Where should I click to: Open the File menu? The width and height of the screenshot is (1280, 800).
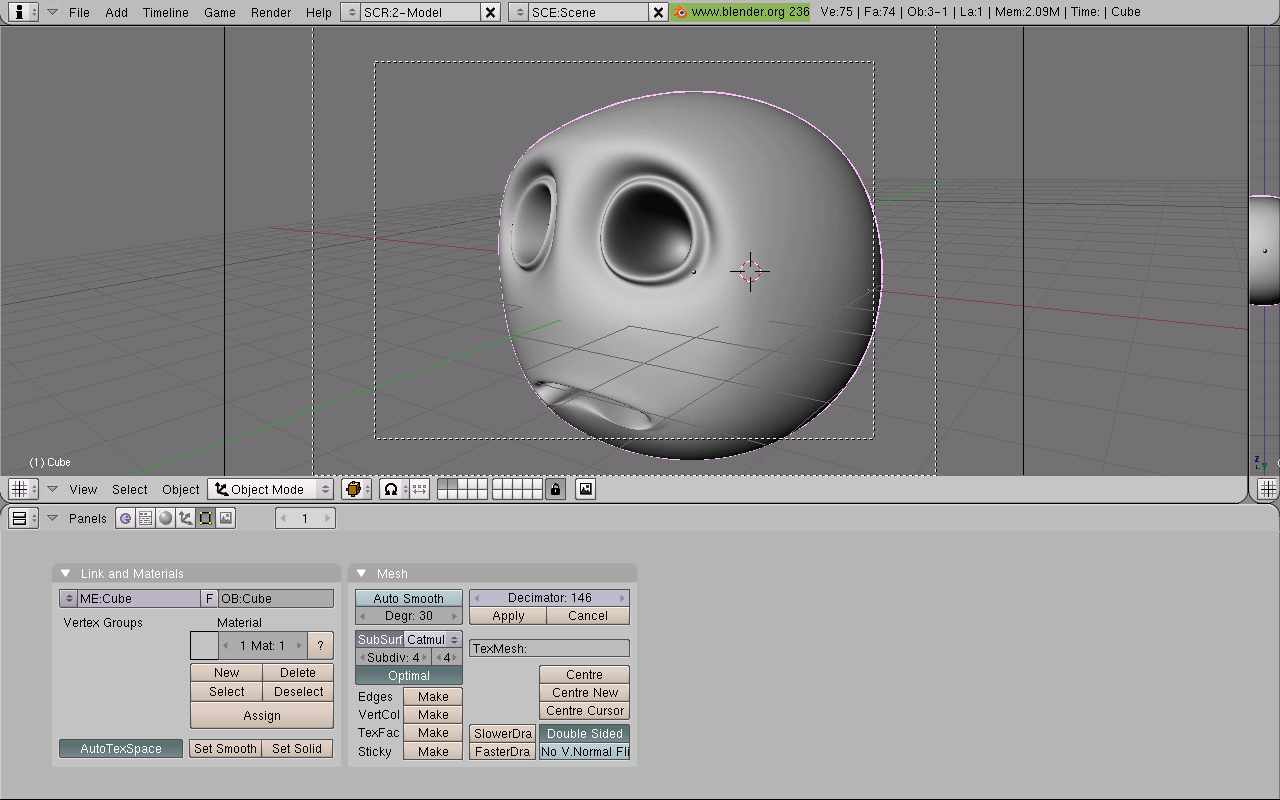pyautogui.click(x=79, y=12)
